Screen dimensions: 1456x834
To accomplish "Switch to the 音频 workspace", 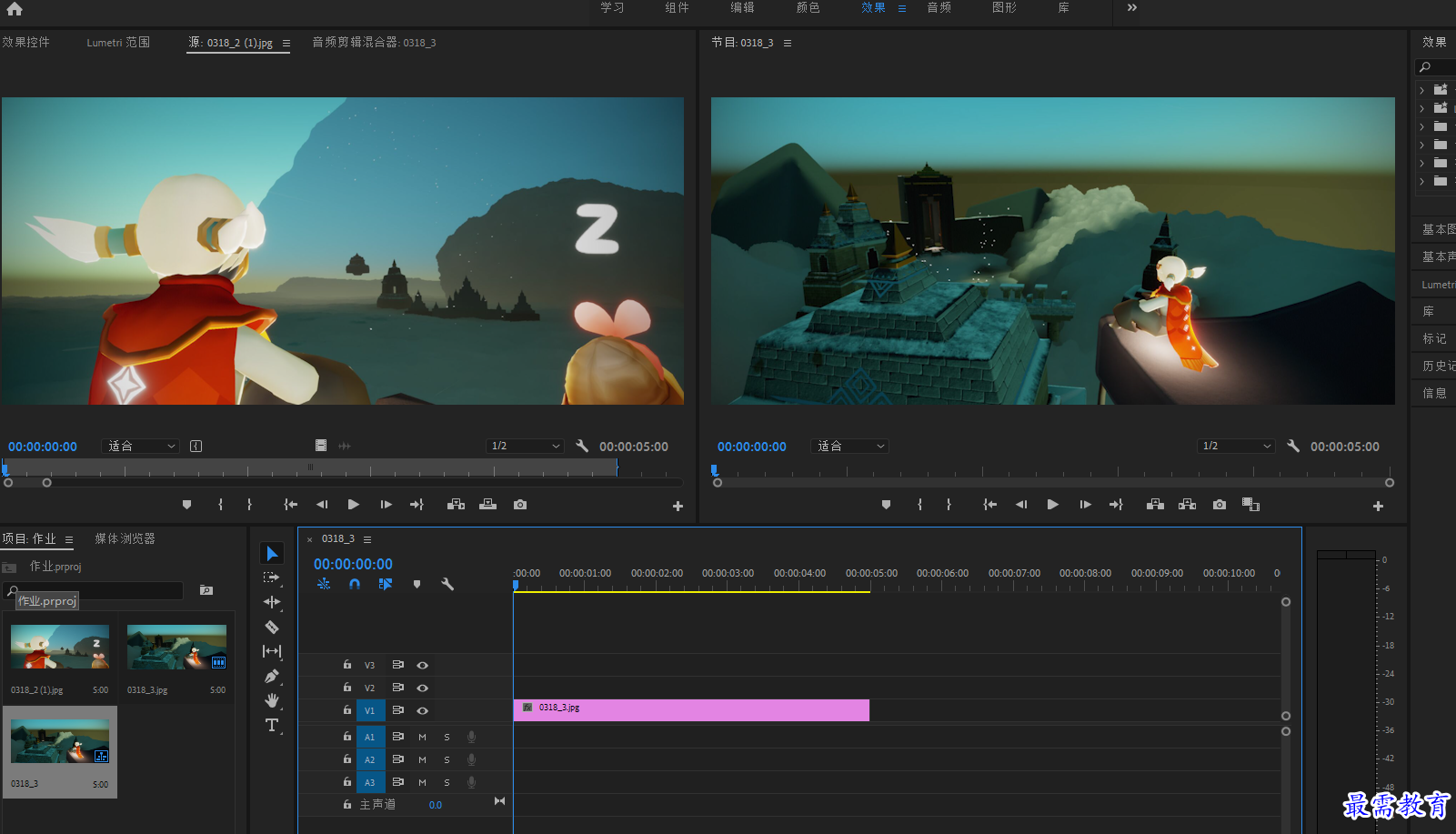I will click(x=939, y=7).
